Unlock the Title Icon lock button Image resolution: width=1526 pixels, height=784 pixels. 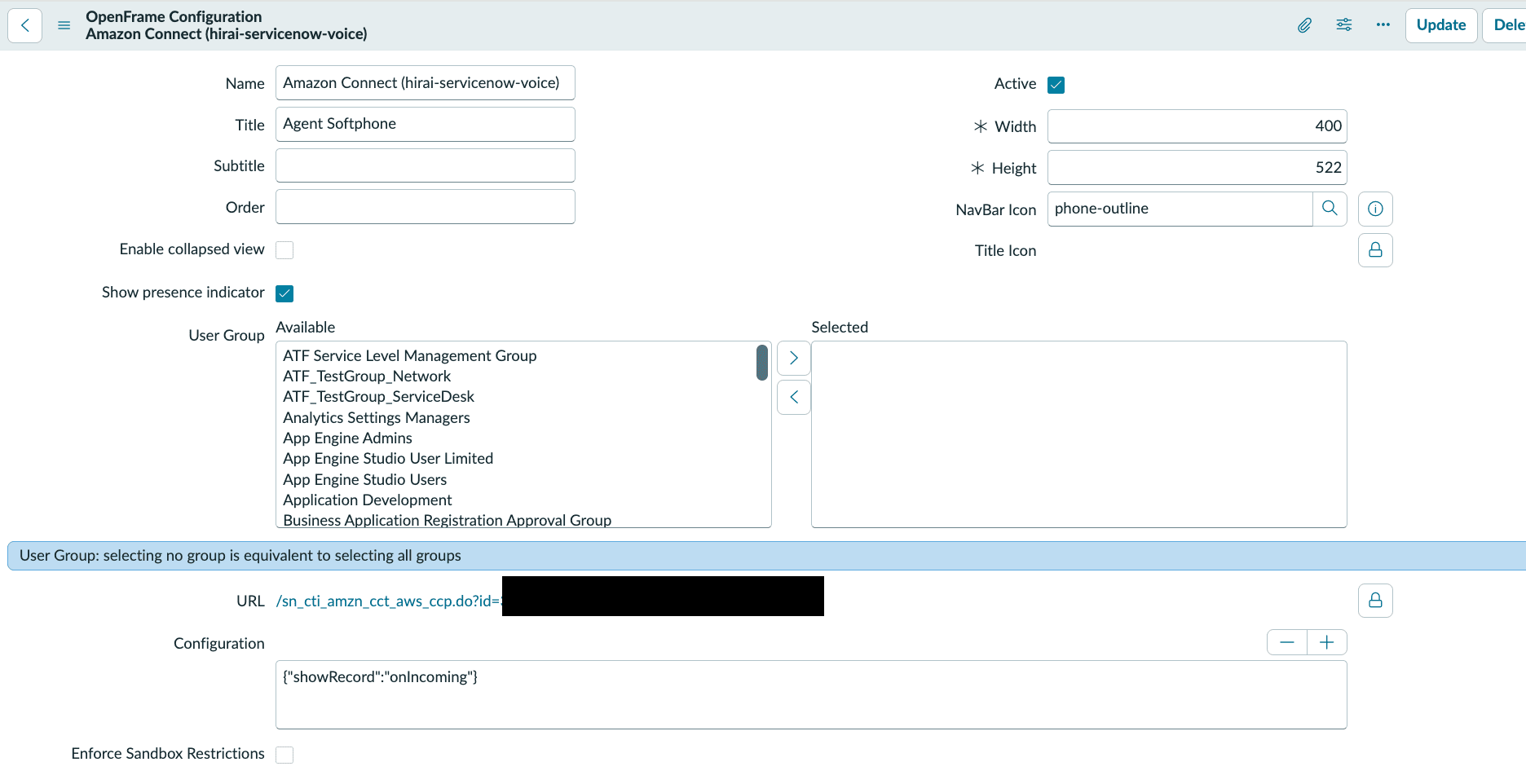1375,250
